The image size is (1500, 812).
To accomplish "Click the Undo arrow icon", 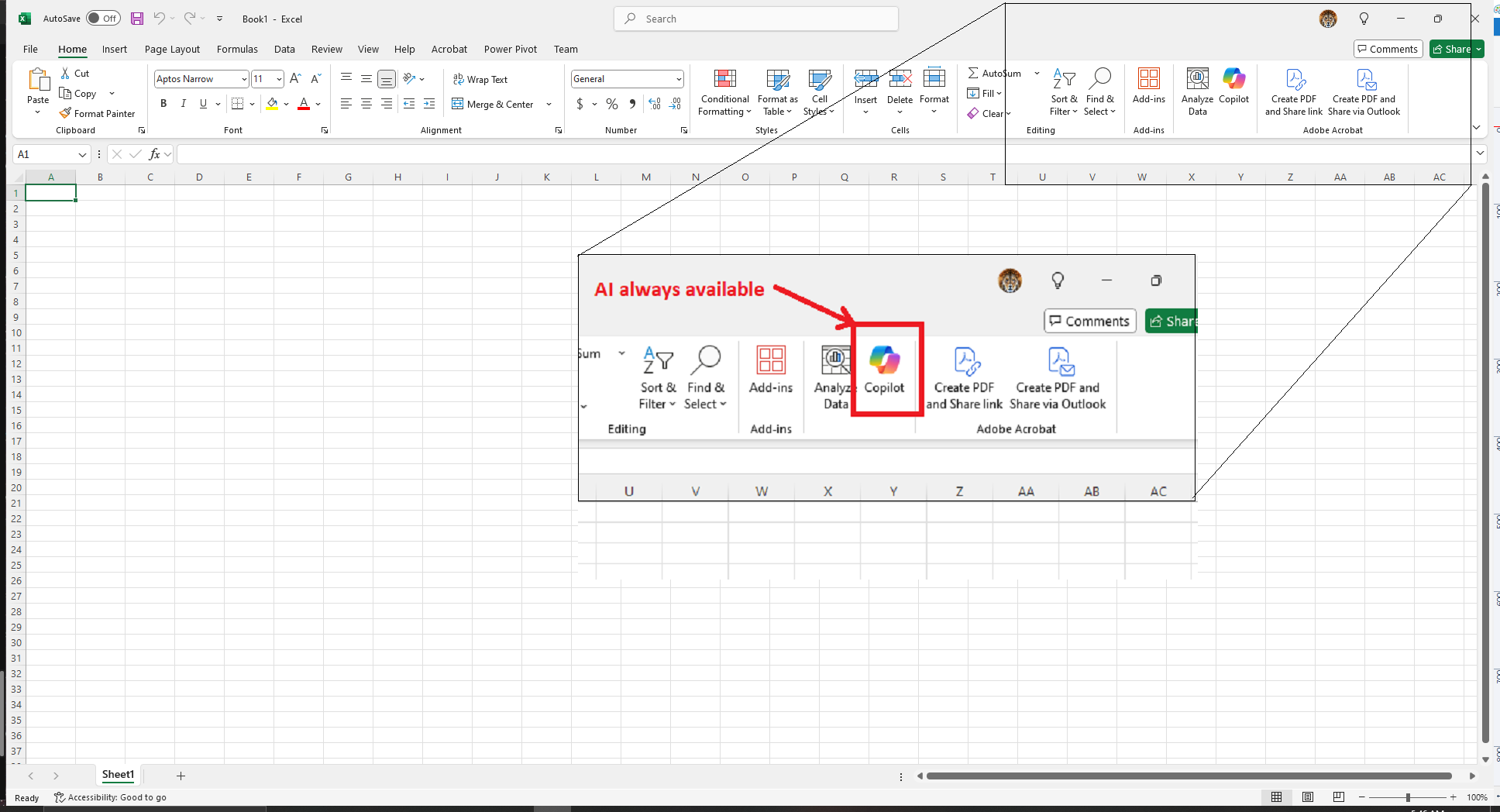I will pos(159,18).
